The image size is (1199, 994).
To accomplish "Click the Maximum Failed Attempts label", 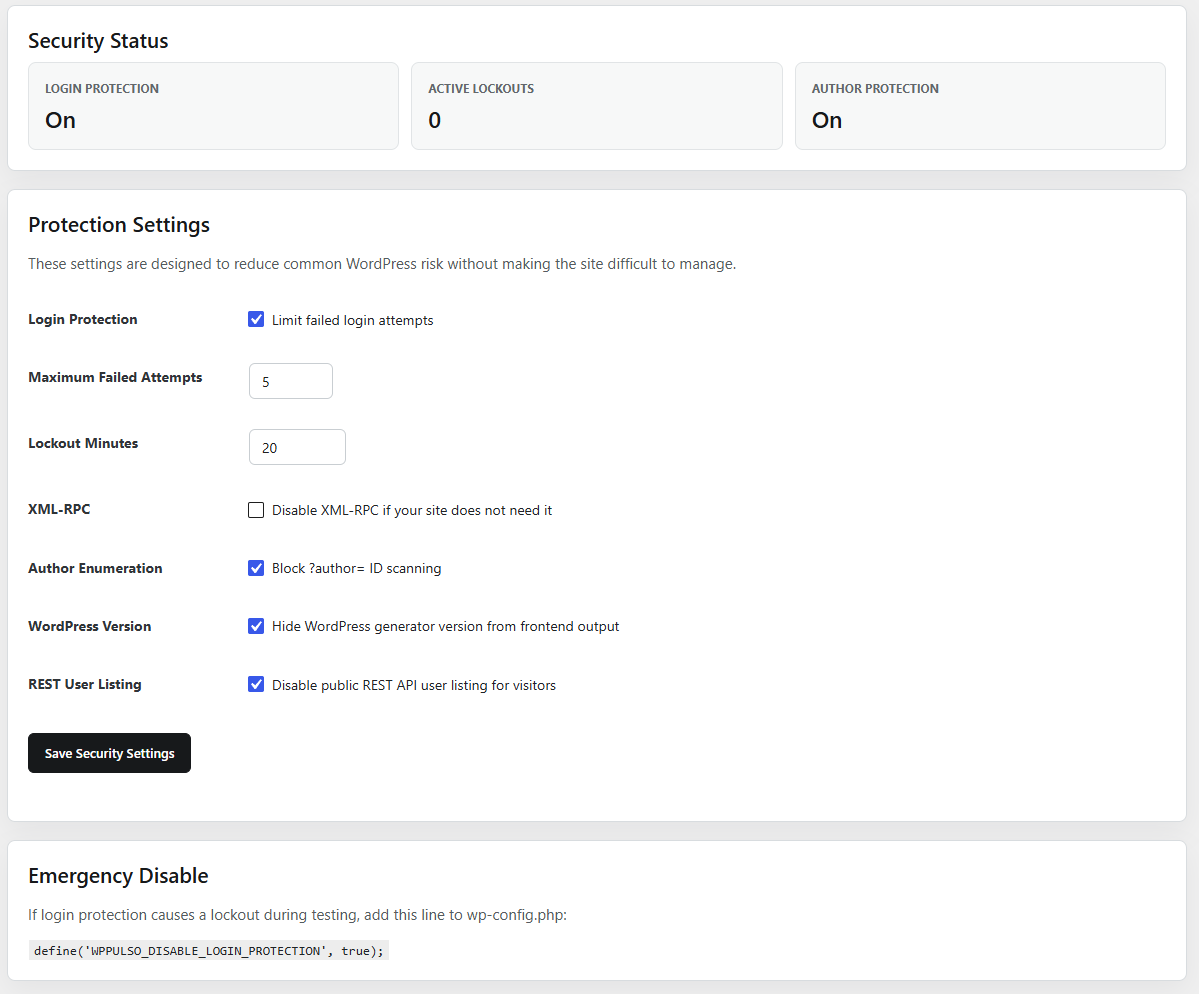I will click(115, 378).
